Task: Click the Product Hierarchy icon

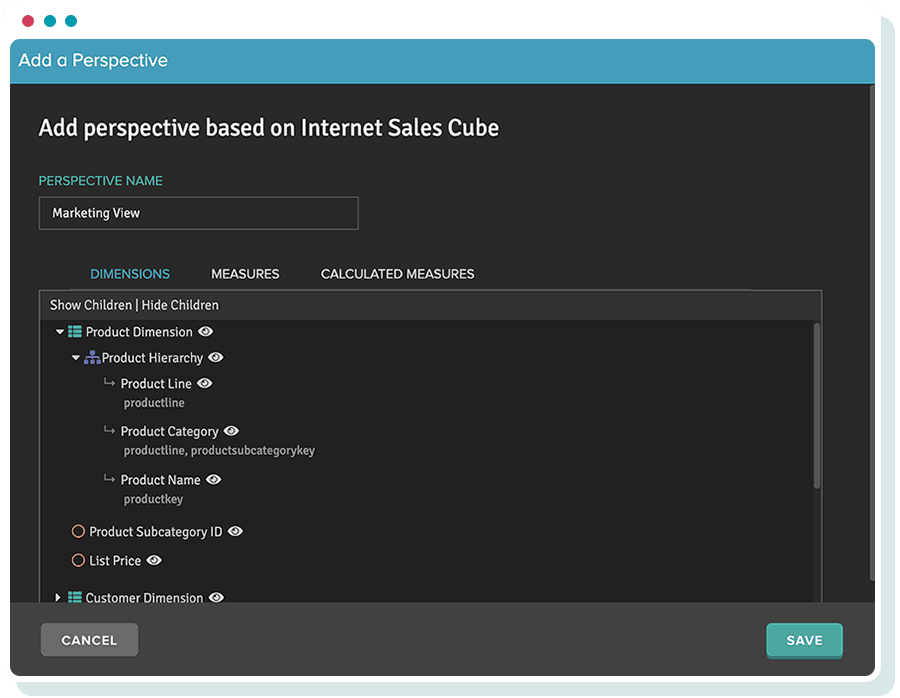Action: coord(92,358)
